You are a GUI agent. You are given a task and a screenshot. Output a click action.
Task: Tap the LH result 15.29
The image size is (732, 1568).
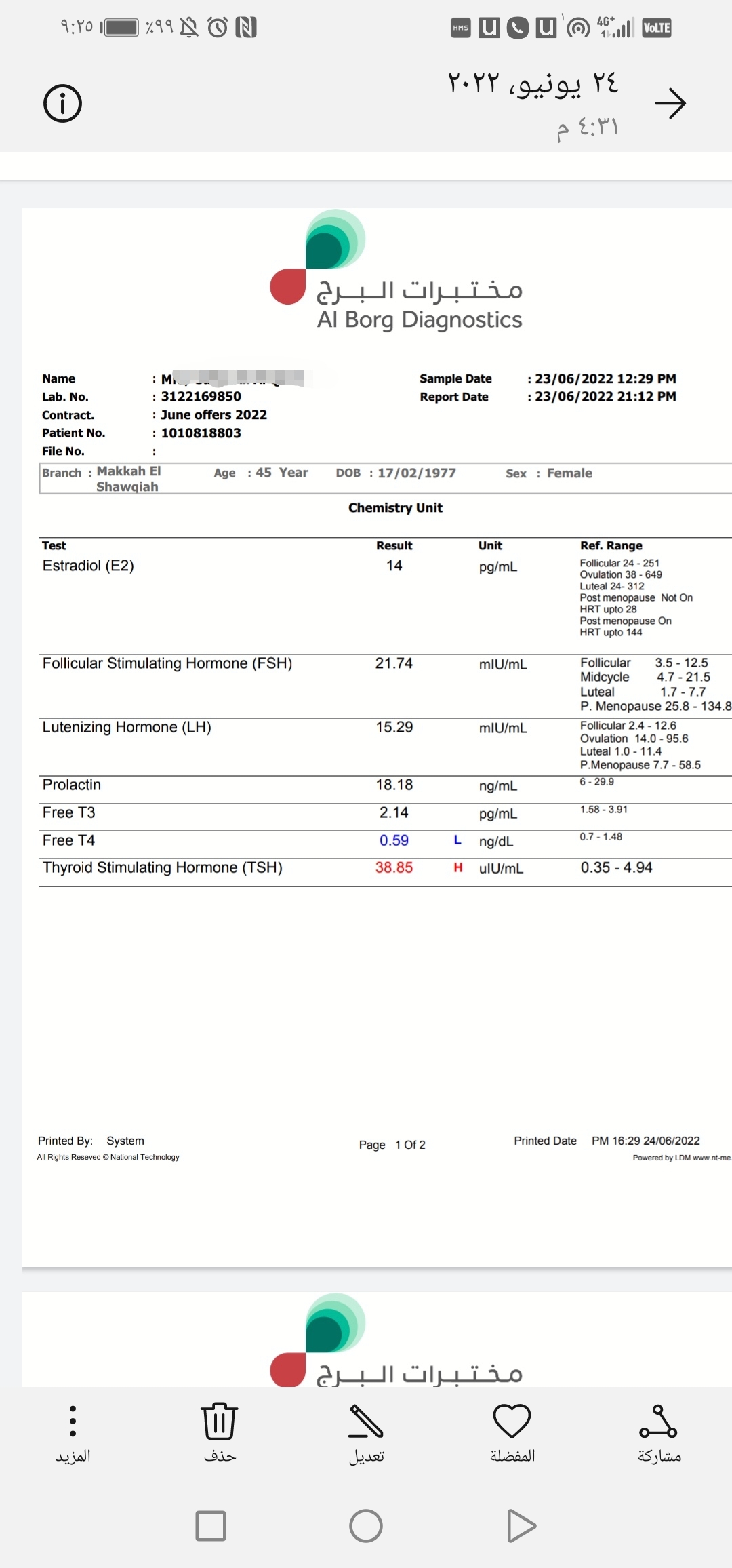pyautogui.click(x=394, y=727)
